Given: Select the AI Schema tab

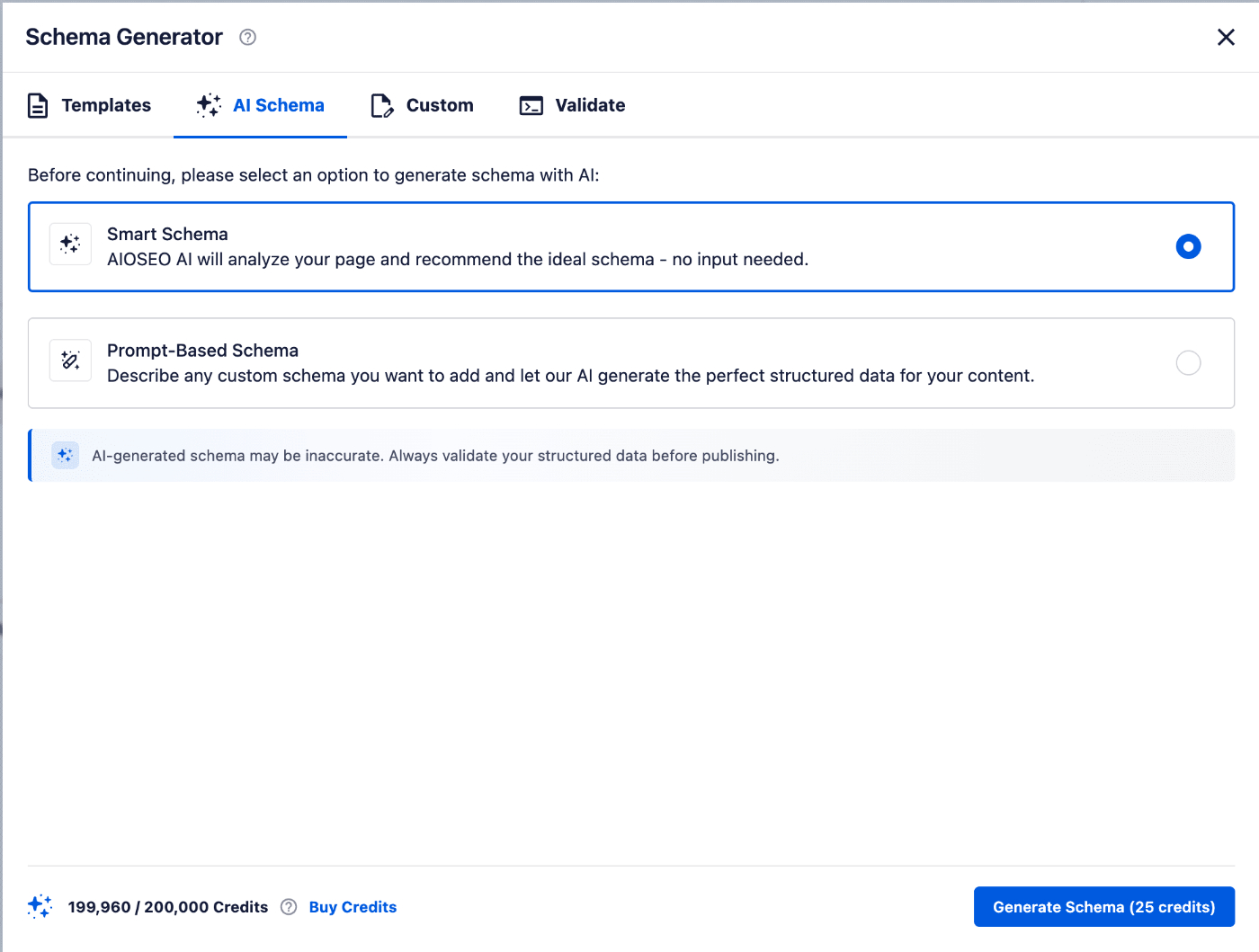Looking at the screenshot, I should point(278,105).
